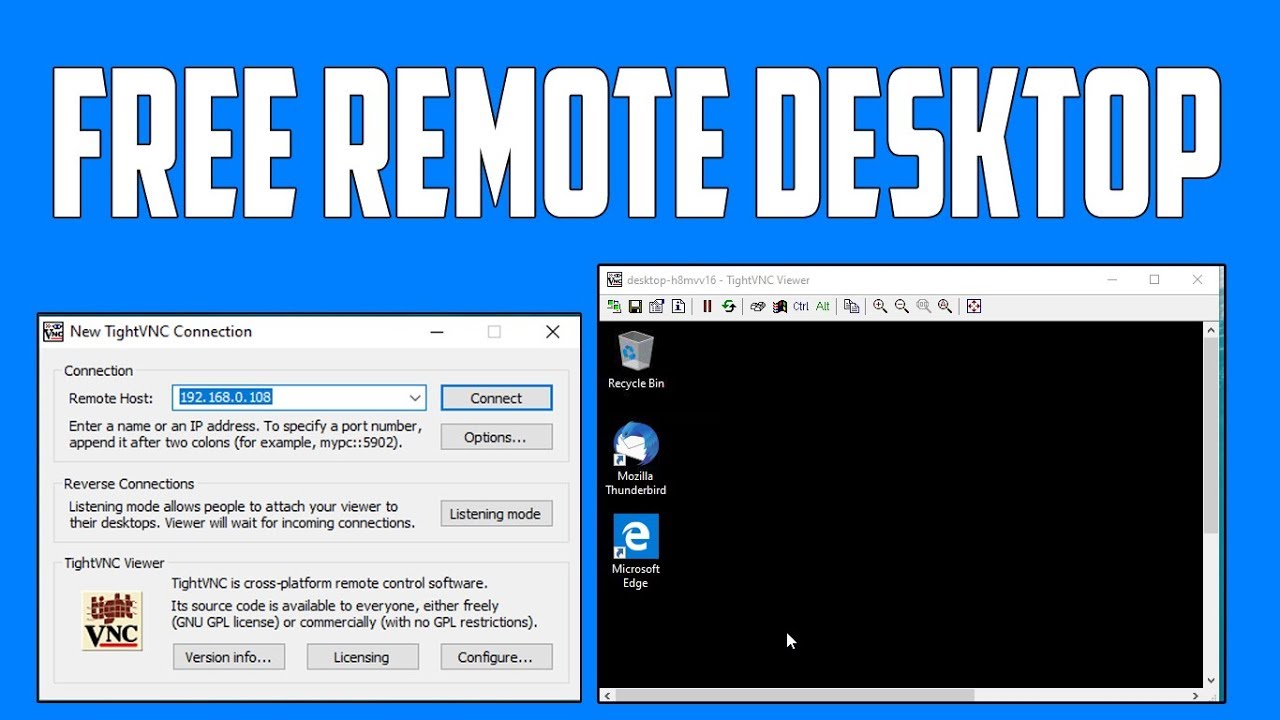This screenshot has width=1280, height=720.
Task: Zoom in the remote desktop view
Action: click(x=880, y=306)
